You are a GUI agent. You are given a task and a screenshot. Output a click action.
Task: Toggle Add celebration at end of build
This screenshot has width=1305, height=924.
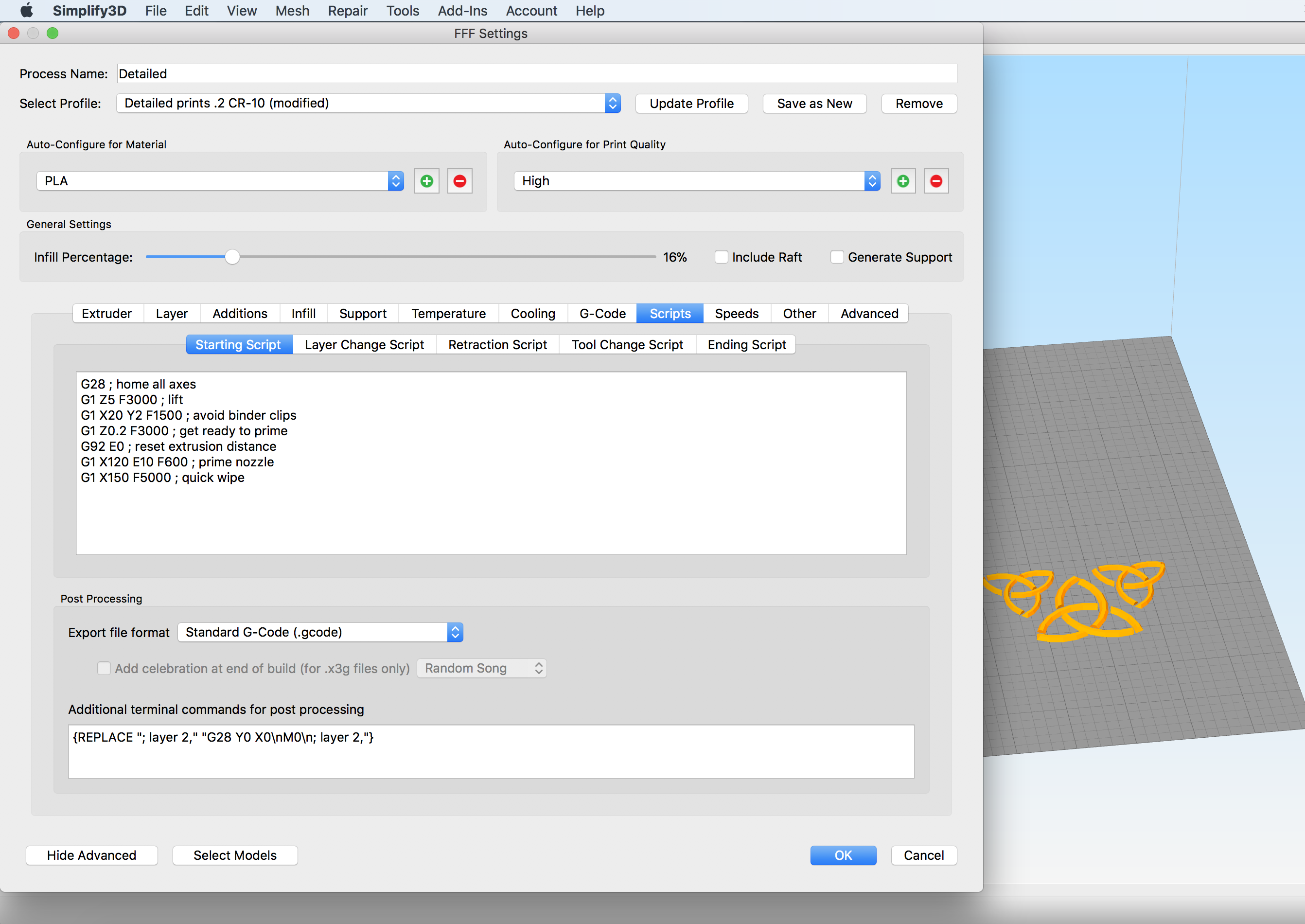(104, 668)
